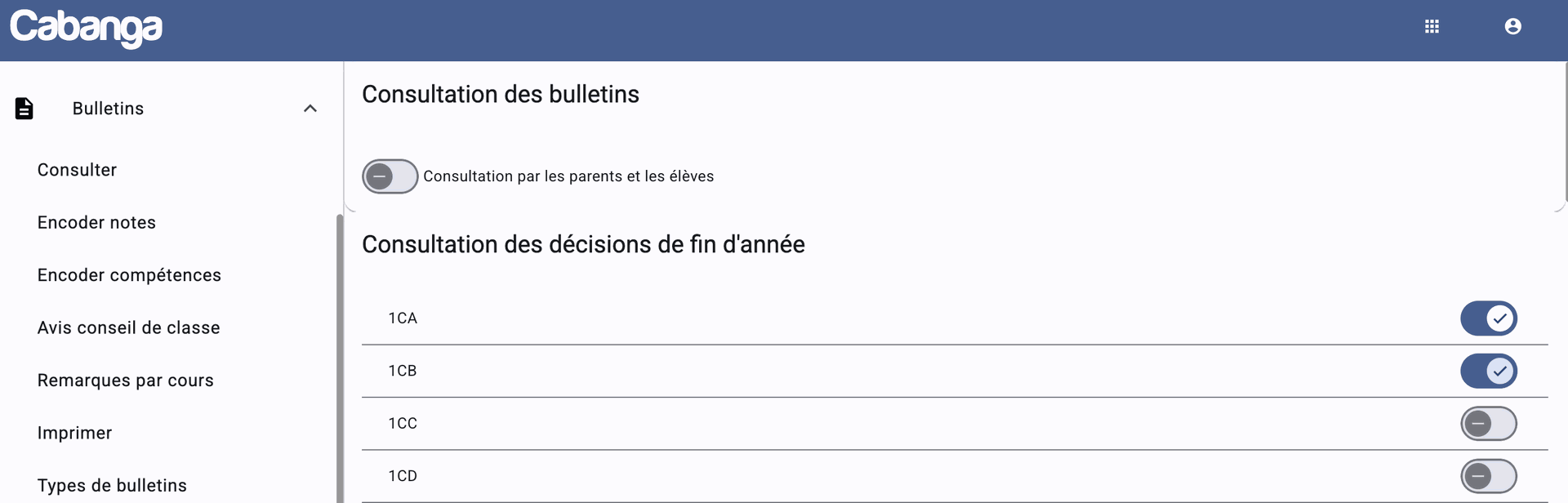Open Avis conseil de classe
Image resolution: width=1568 pixels, height=503 pixels.
point(128,327)
